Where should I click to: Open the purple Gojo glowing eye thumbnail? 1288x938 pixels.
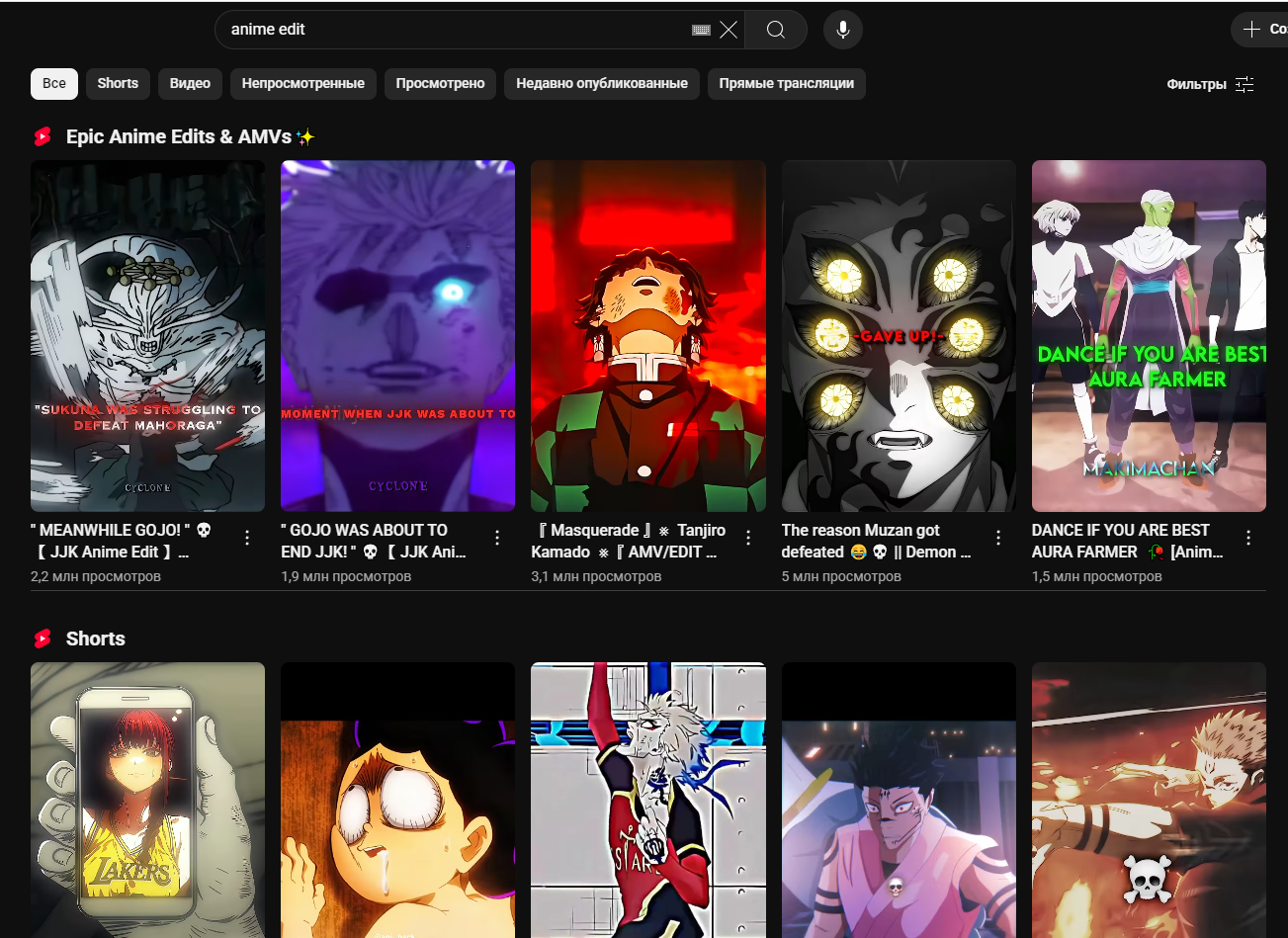(397, 336)
